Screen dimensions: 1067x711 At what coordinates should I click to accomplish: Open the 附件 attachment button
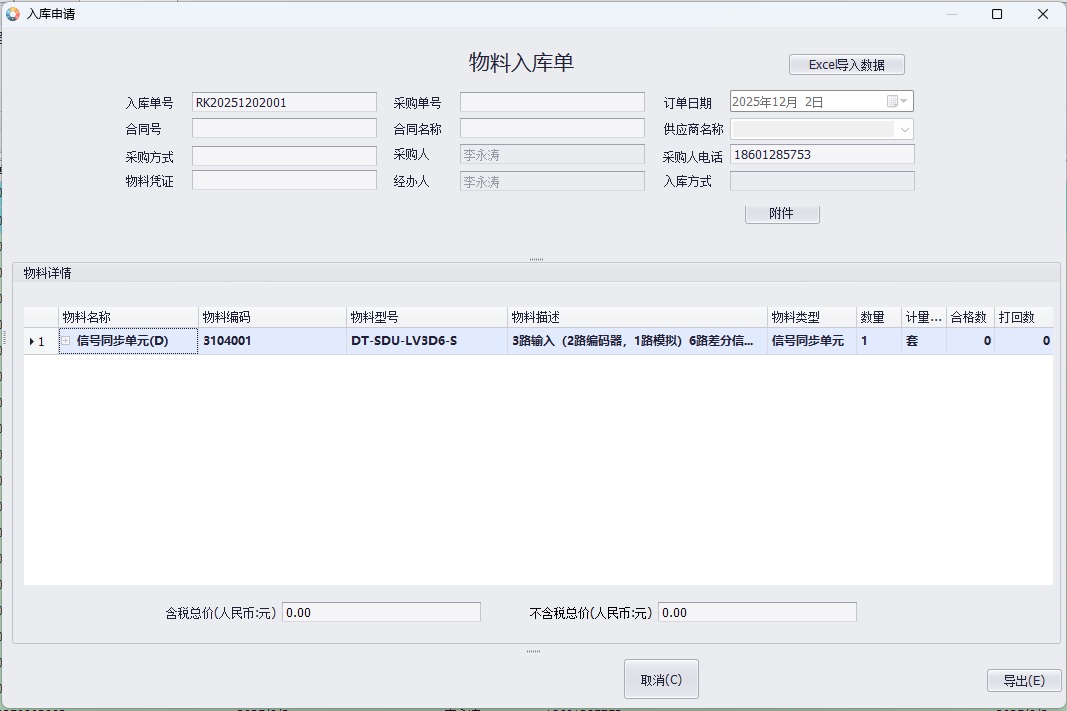(781, 214)
